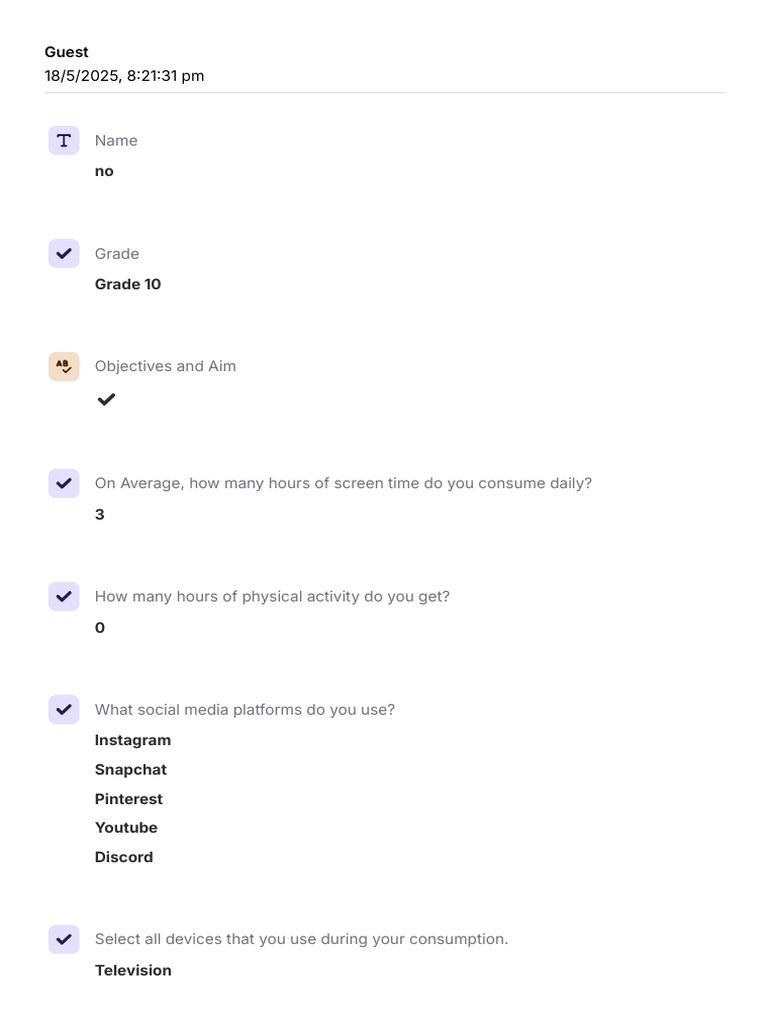Click the checkmark icon beside Grade
The height and width of the screenshot is (1024, 768).
(64, 254)
